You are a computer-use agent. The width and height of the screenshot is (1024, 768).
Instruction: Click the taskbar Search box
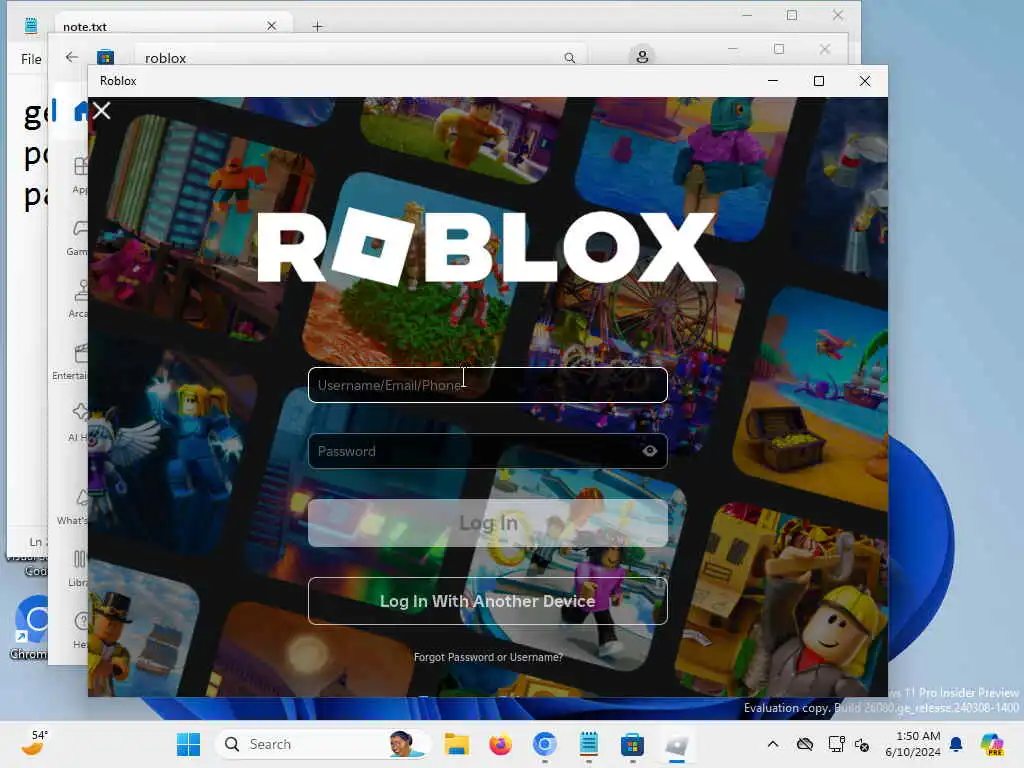(x=323, y=744)
